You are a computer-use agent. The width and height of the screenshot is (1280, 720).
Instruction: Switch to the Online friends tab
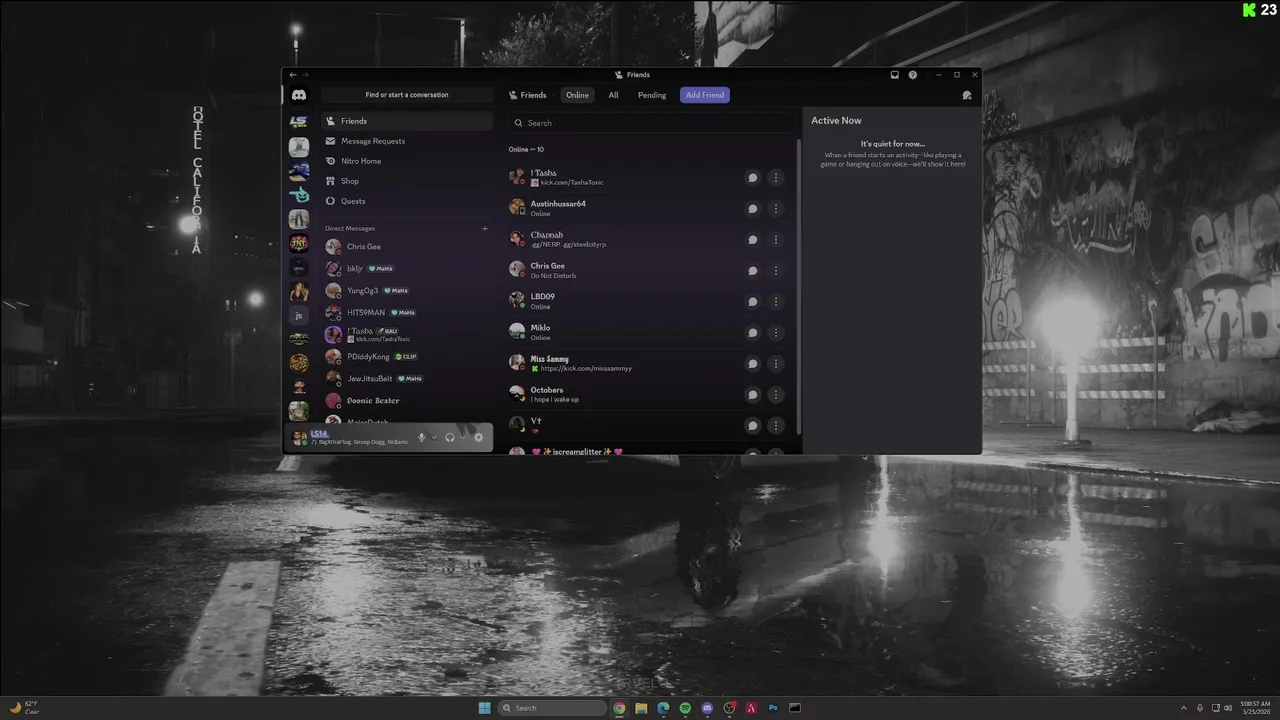coord(577,95)
